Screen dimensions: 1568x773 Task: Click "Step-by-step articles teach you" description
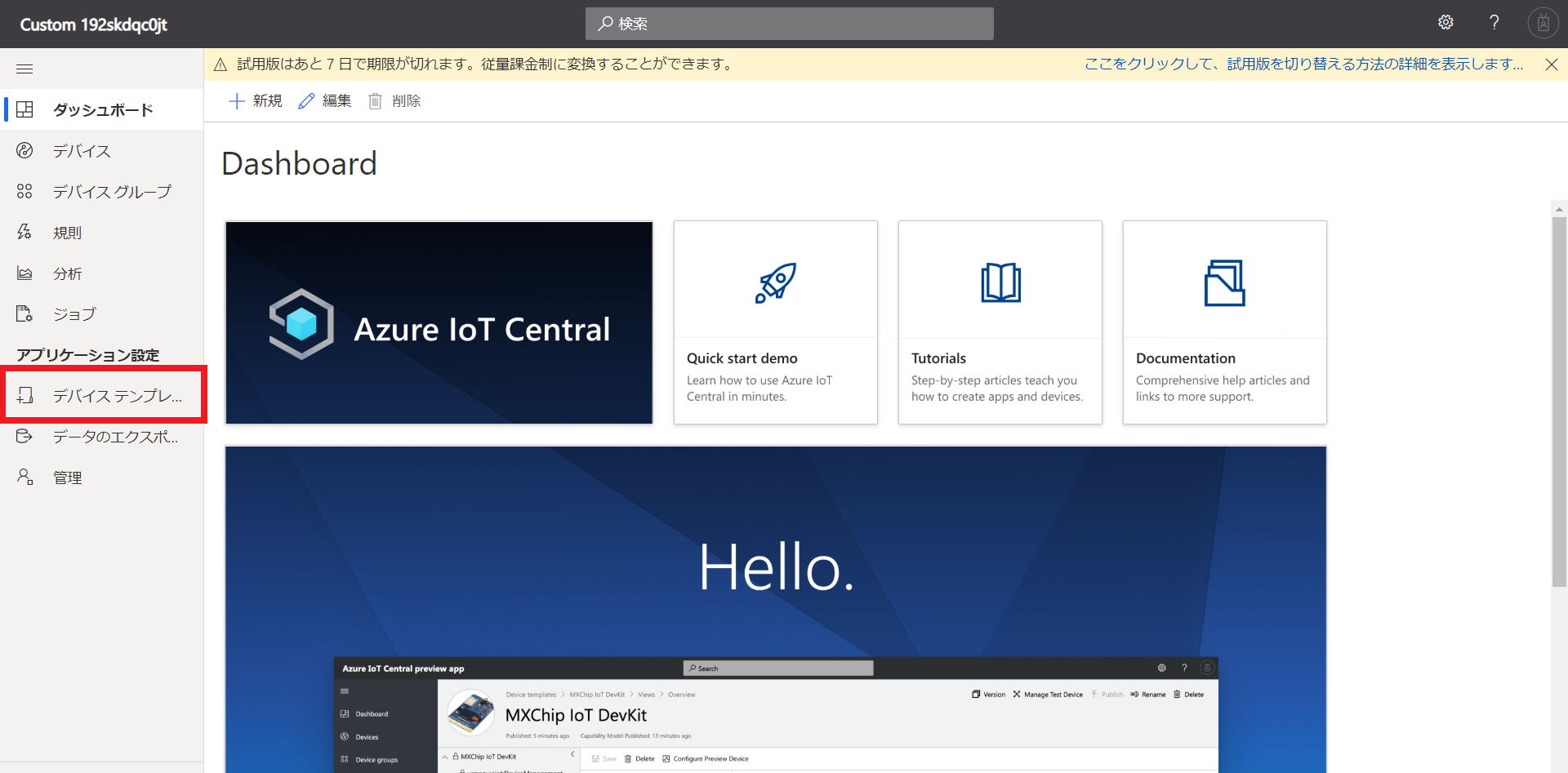[x=997, y=389]
